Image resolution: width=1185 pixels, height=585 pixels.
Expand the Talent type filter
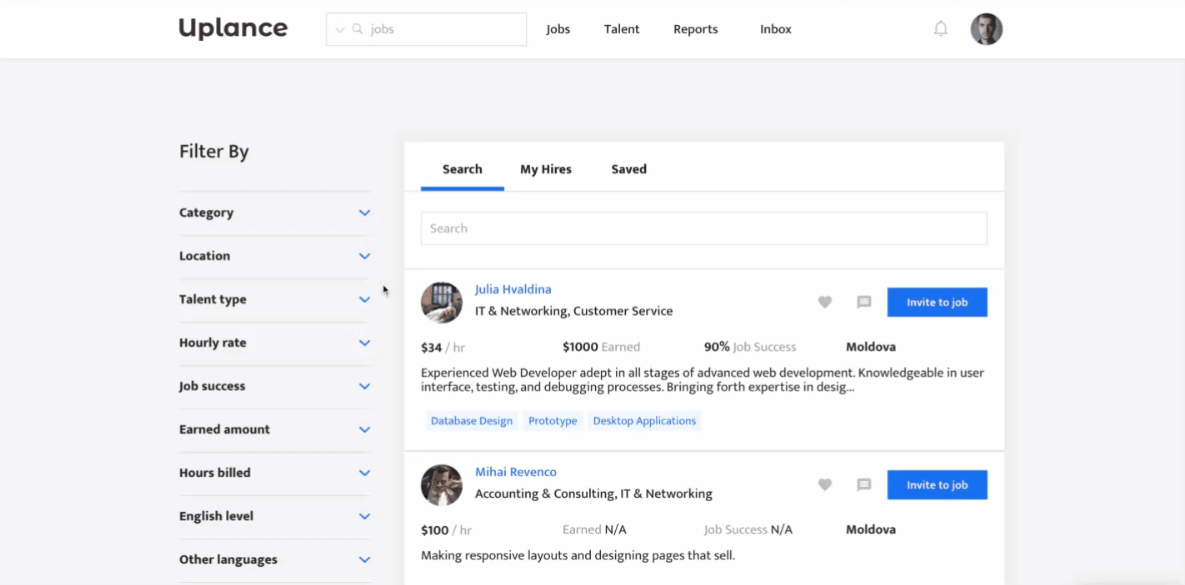tap(364, 300)
